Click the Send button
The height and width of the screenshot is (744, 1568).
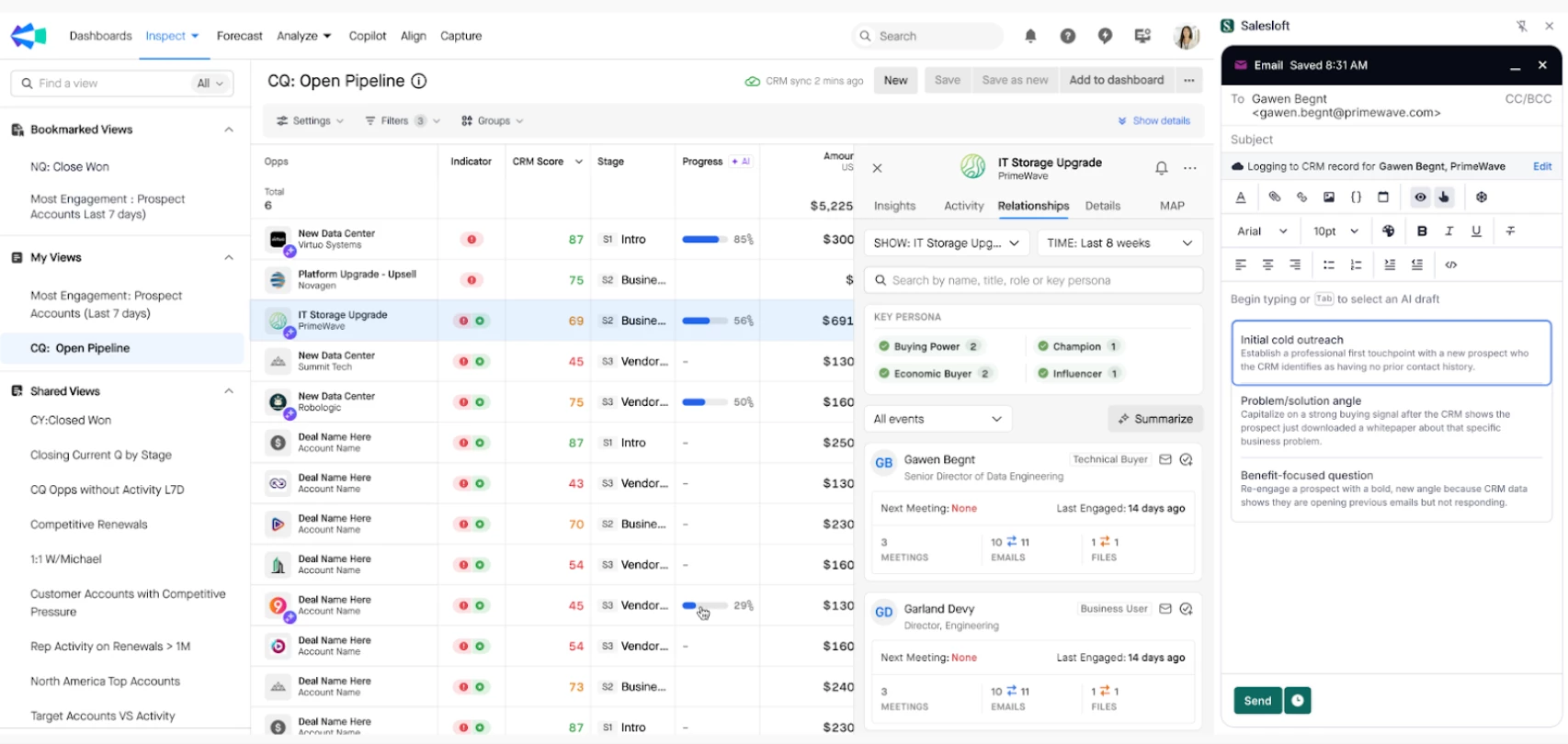click(x=1257, y=700)
